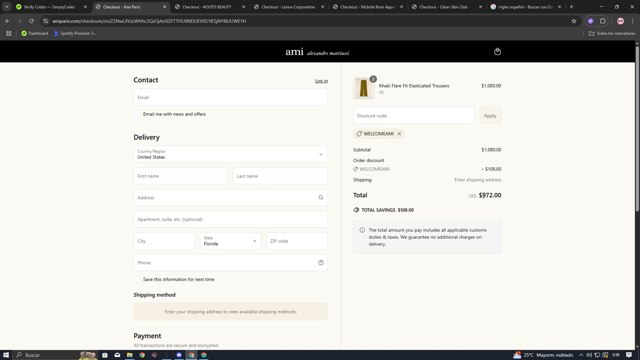Click the Total amount $972.00
Screen dimensions: 640x360
click(490, 196)
